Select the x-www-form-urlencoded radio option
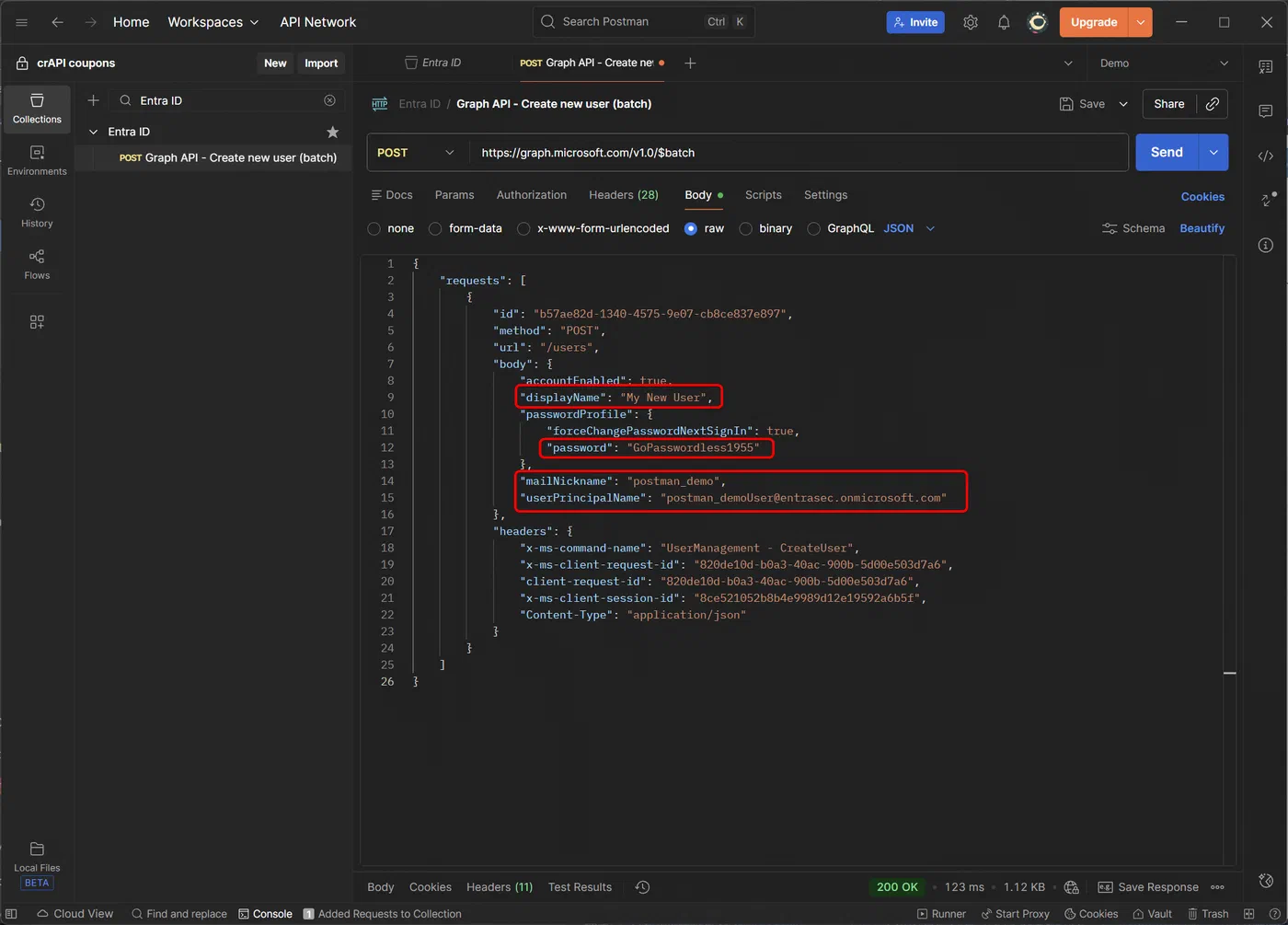Image resolution: width=1288 pixels, height=925 pixels. [x=523, y=229]
